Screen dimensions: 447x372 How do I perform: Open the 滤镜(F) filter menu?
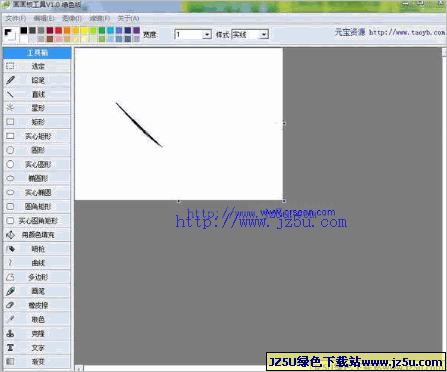[x=99, y=18]
